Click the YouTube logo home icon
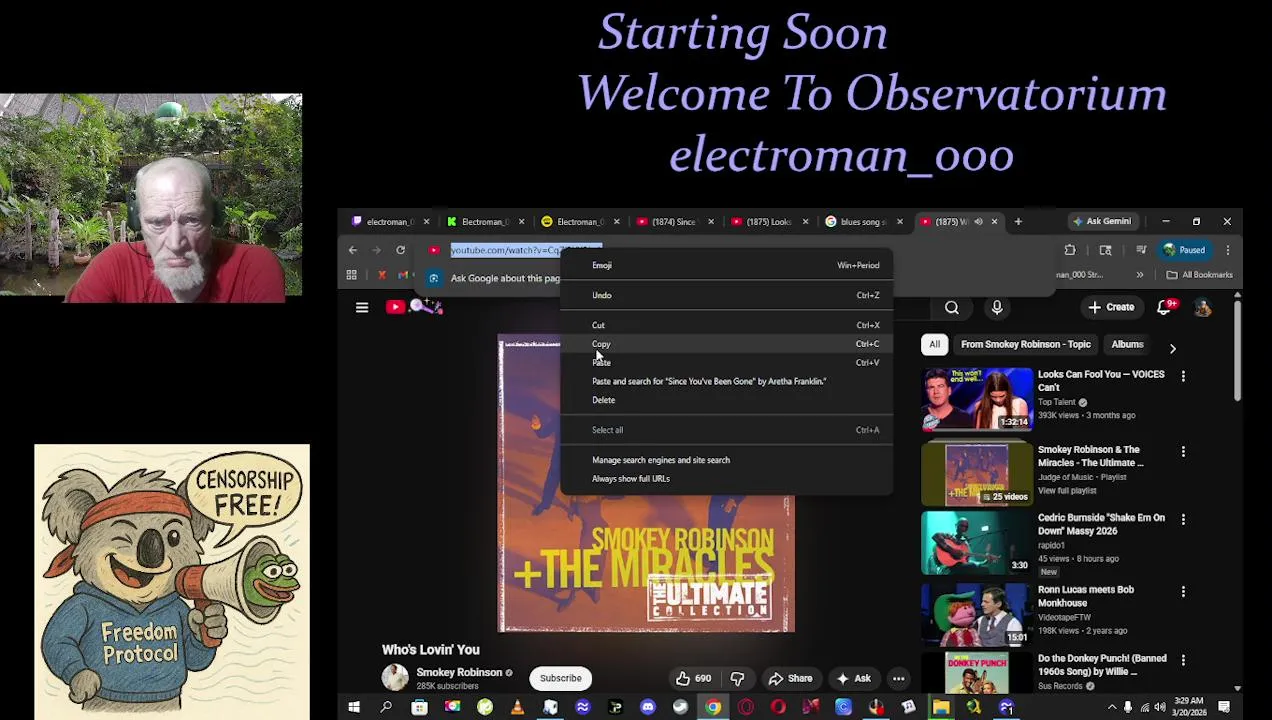 click(396, 307)
